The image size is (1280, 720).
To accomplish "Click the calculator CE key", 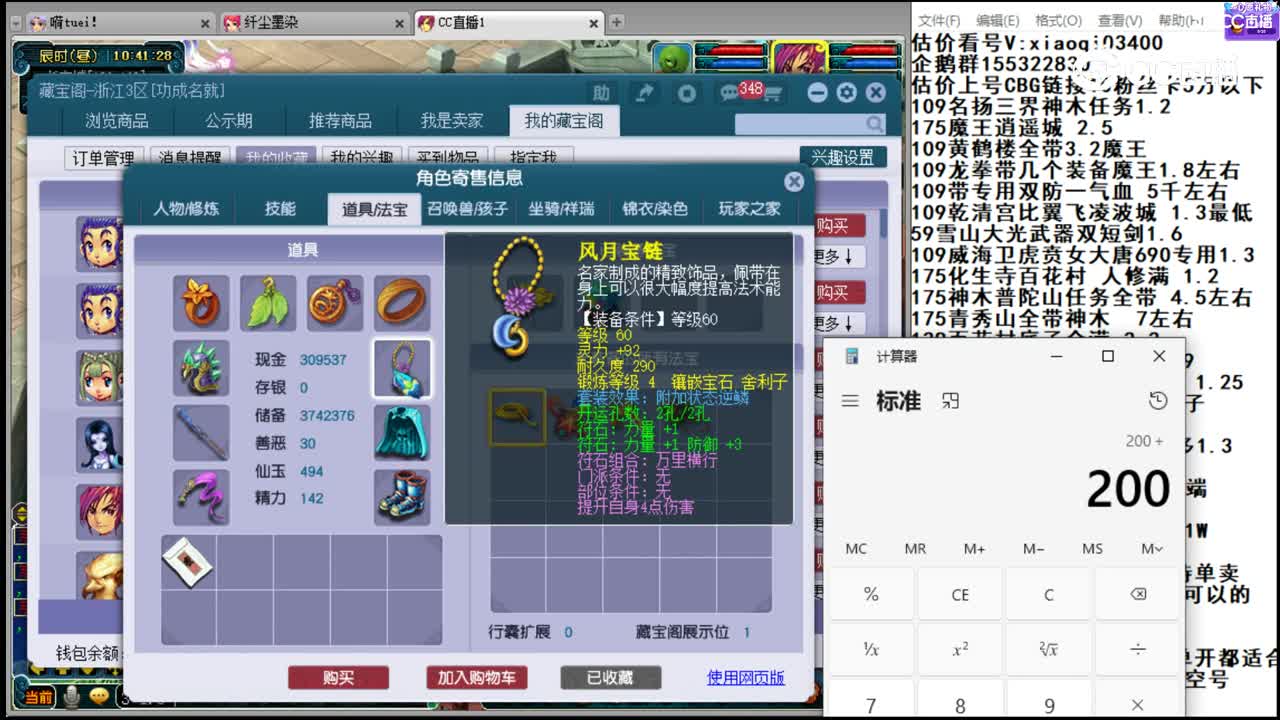I will pyautogui.click(x=960, y=594).
